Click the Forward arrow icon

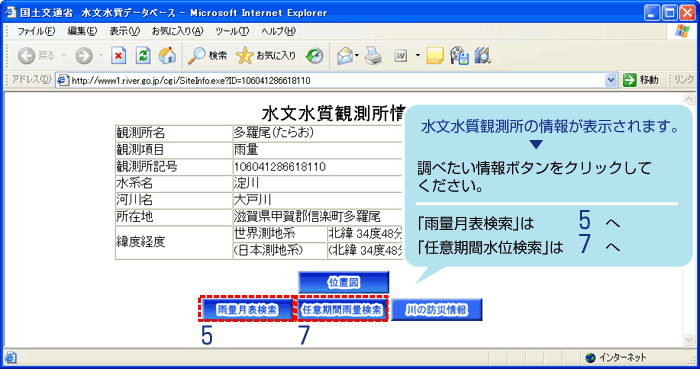[83, 56]
